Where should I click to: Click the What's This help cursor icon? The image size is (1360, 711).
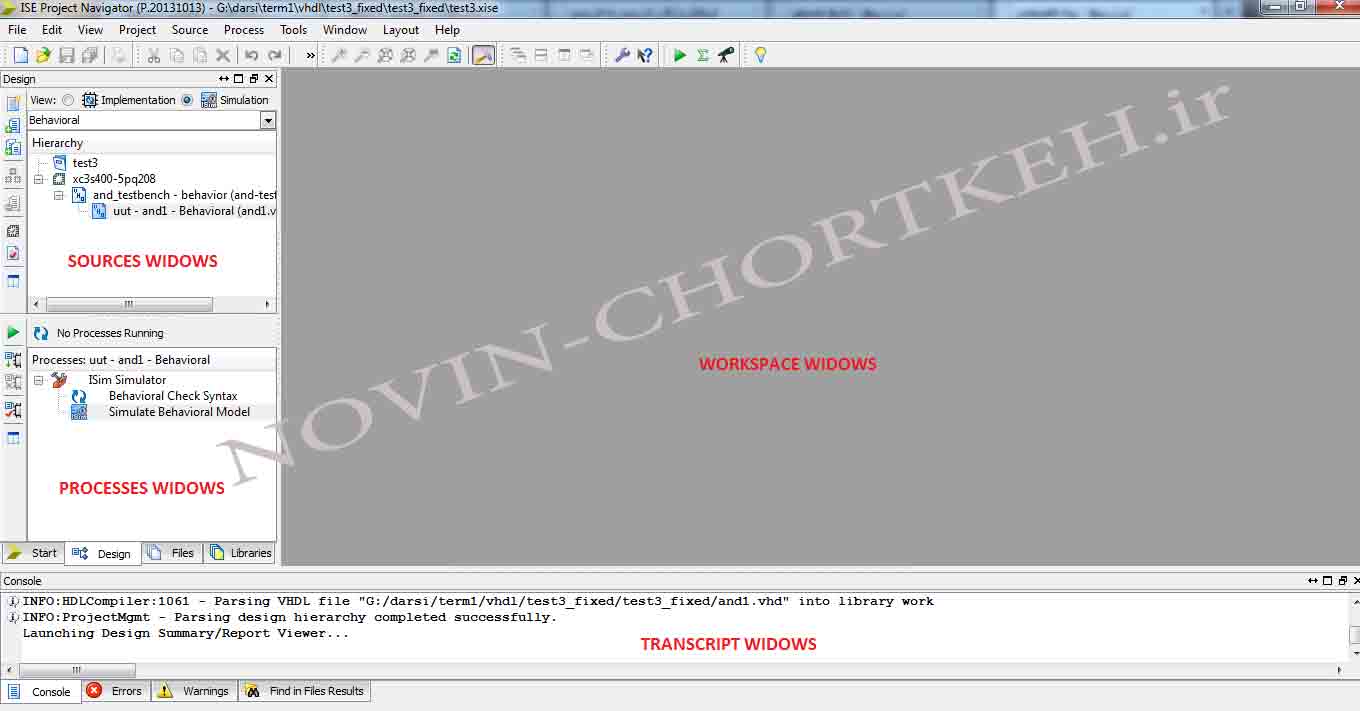[x=645, y=55]
